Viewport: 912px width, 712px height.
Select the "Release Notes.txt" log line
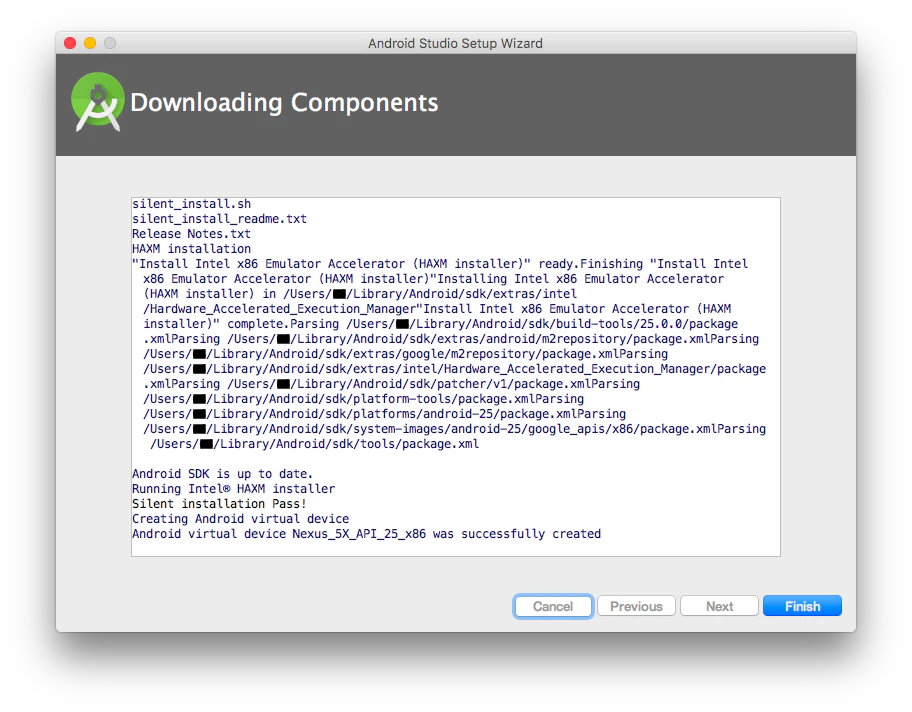point(191,234)
